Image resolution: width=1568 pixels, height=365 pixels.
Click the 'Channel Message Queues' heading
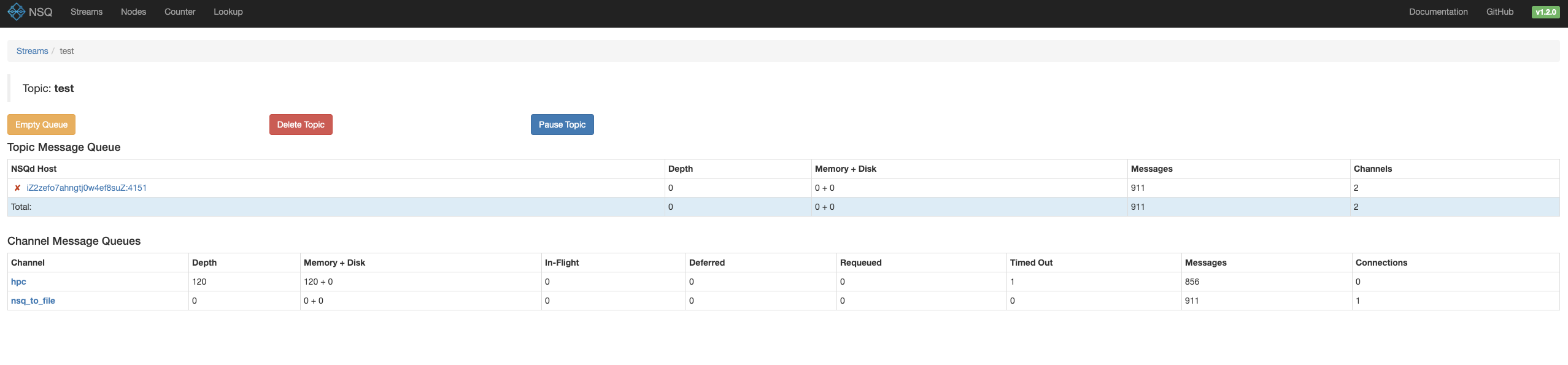click(x=74, y=241)
